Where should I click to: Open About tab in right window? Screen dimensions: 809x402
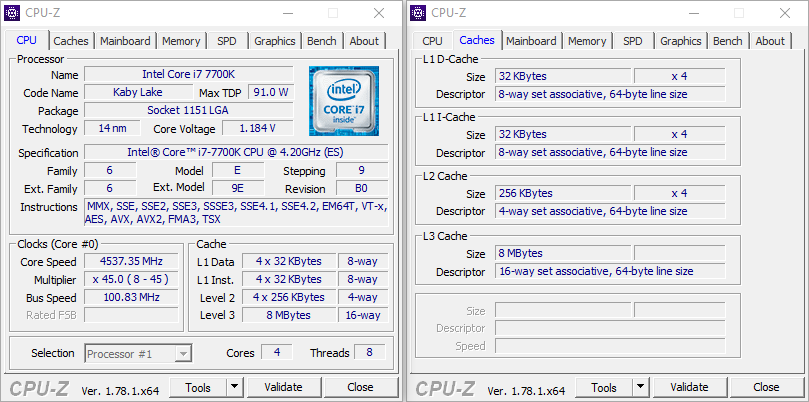770,41
